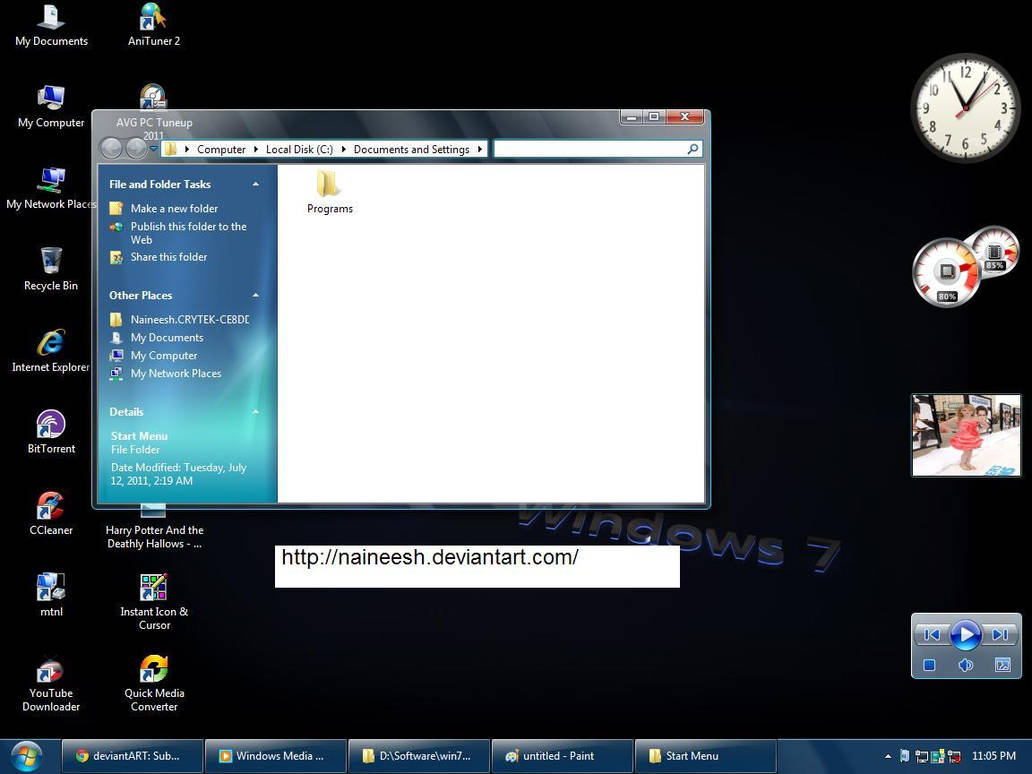Open AniTuner 2
This screenshot has width=1032, height=774.
pyautogui.click(x=154, y=18)
